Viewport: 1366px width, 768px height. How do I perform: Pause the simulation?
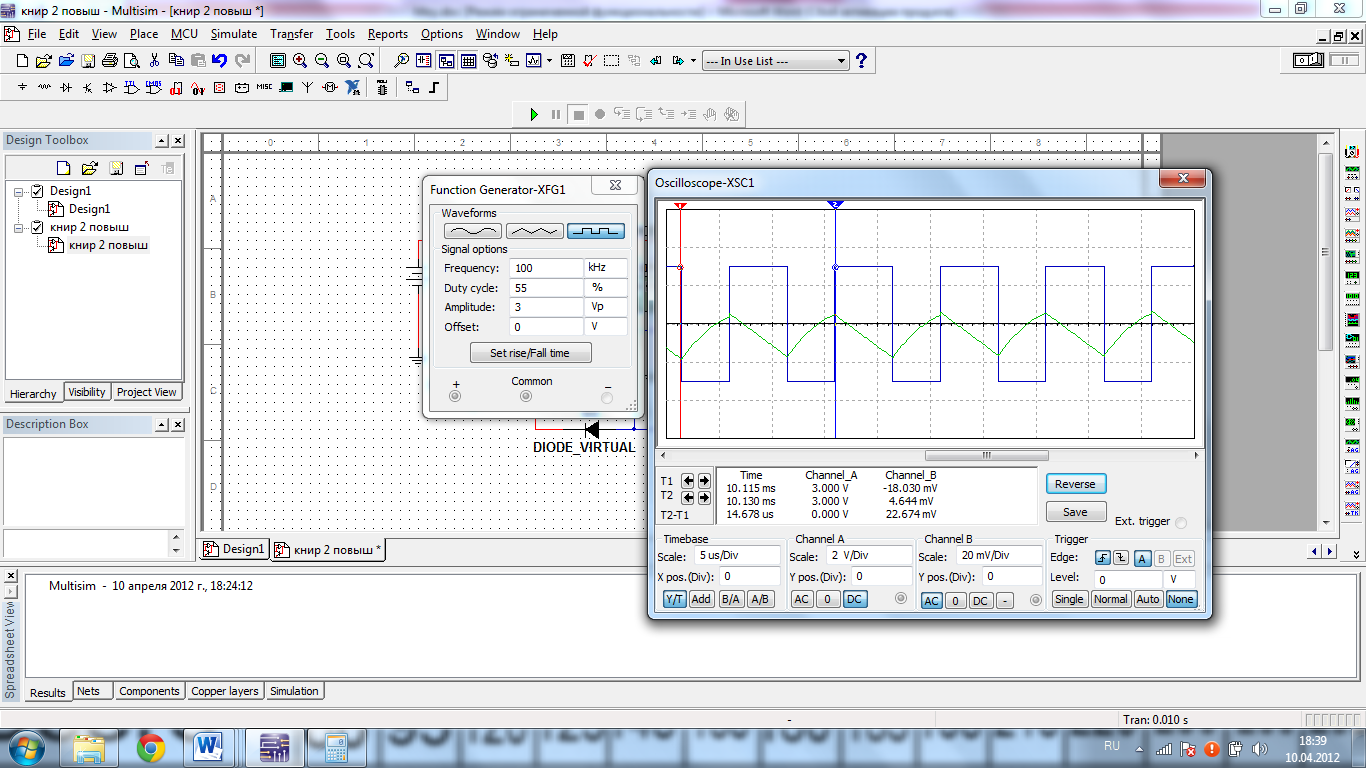(556, 114)
